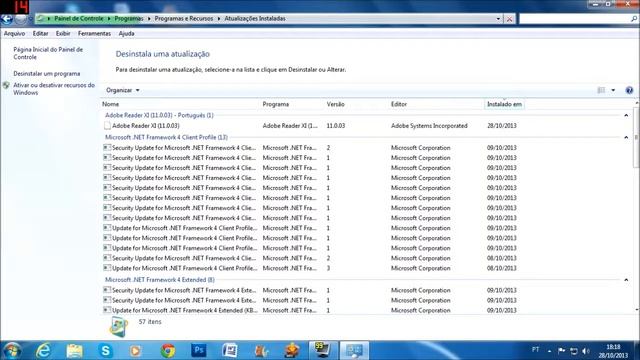Open Skype from the taskbar

(x=105, y=351)
